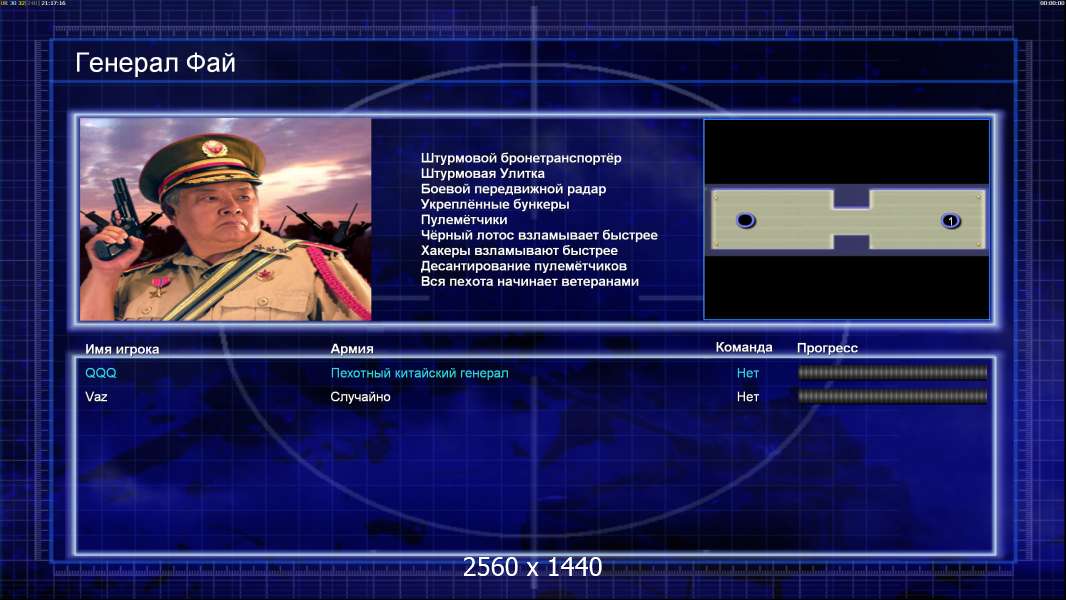The image size is (1066, 600).
Task: Click the map preview thumbnail
Action: click(846, 219)
